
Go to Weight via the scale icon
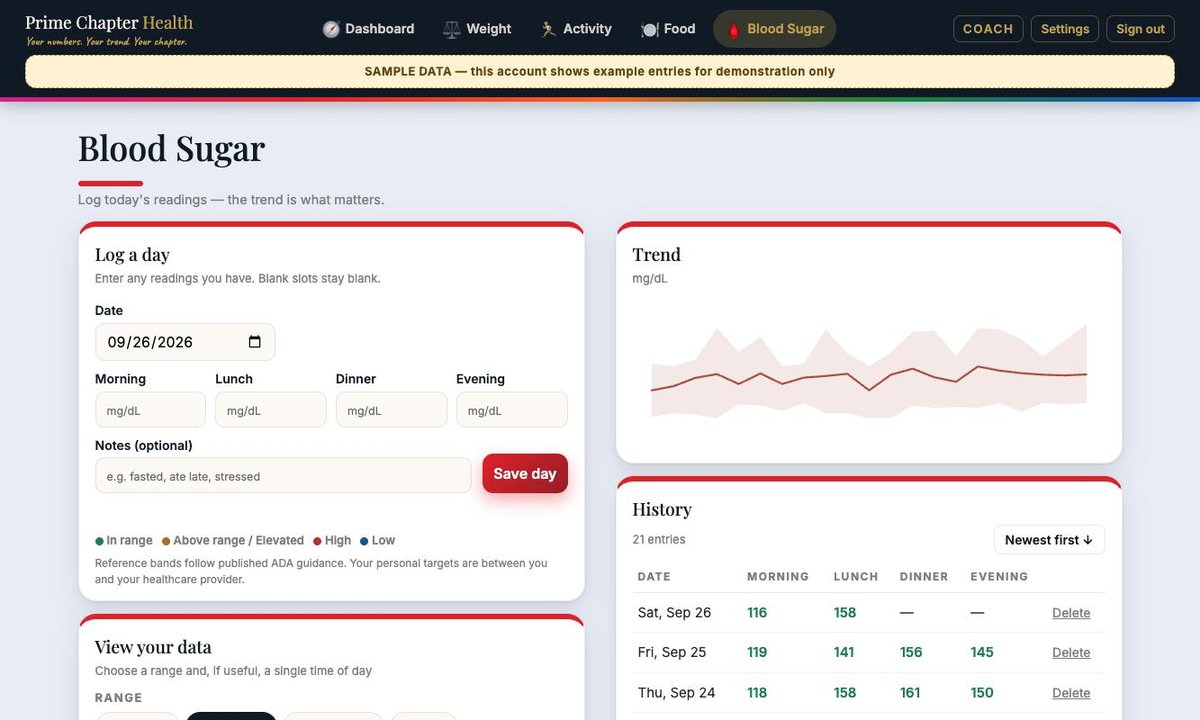tap(452, 29)
